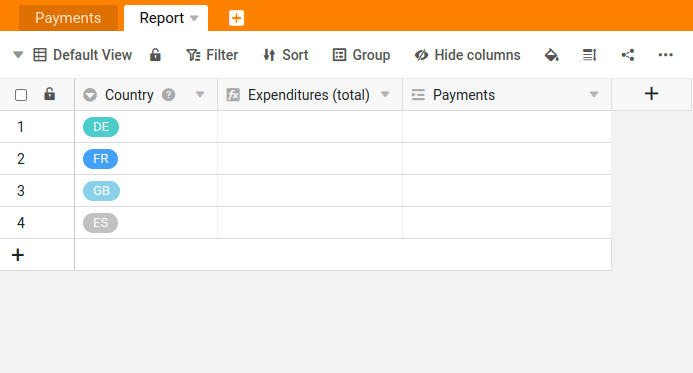Image resolution: width=693 pixels, height=373 pixels.
Task: Click the view lock icon beside Default View
Action: click(x=155, y=55)
